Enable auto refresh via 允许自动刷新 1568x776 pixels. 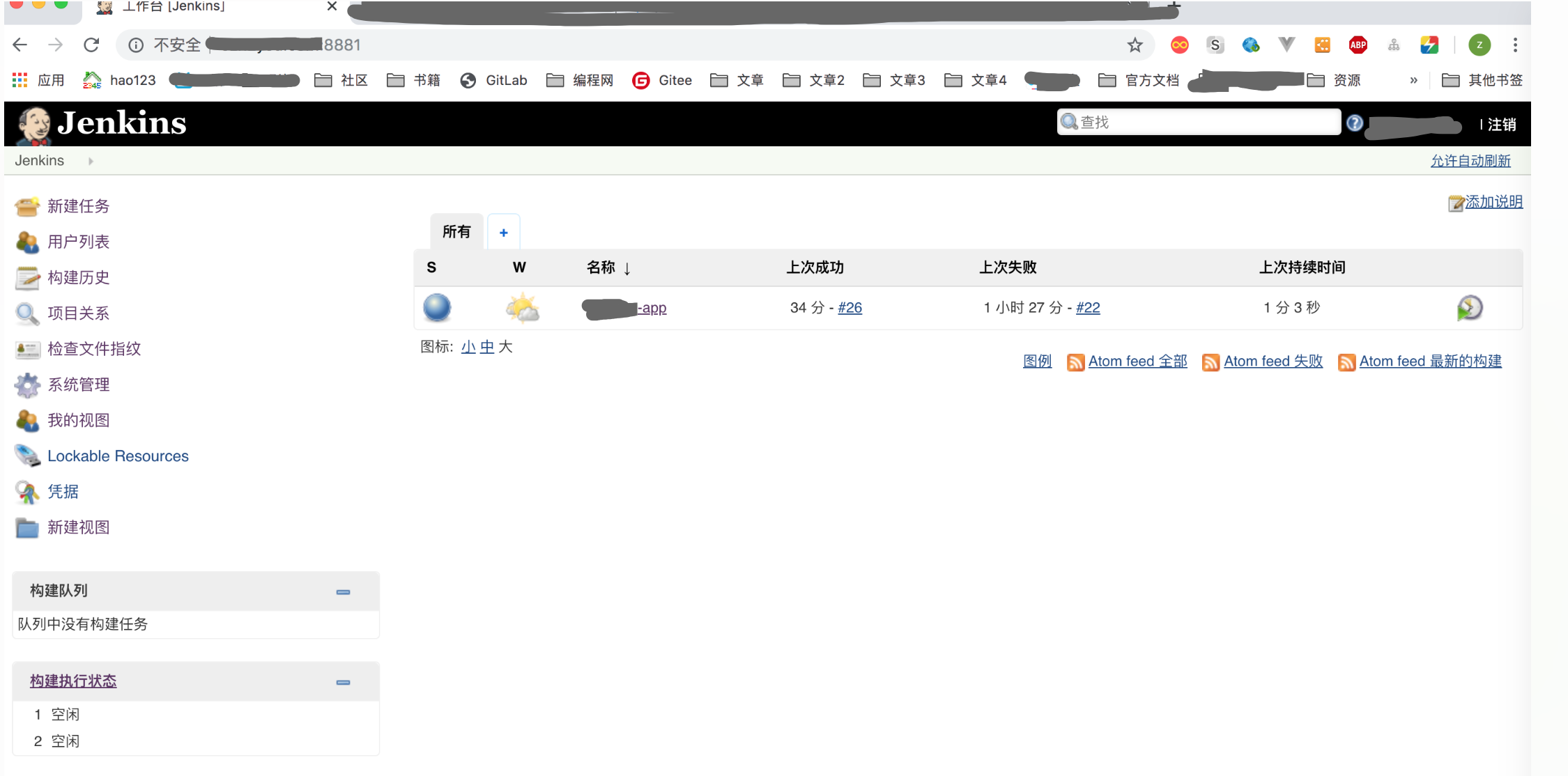[x=1470, y=161]
